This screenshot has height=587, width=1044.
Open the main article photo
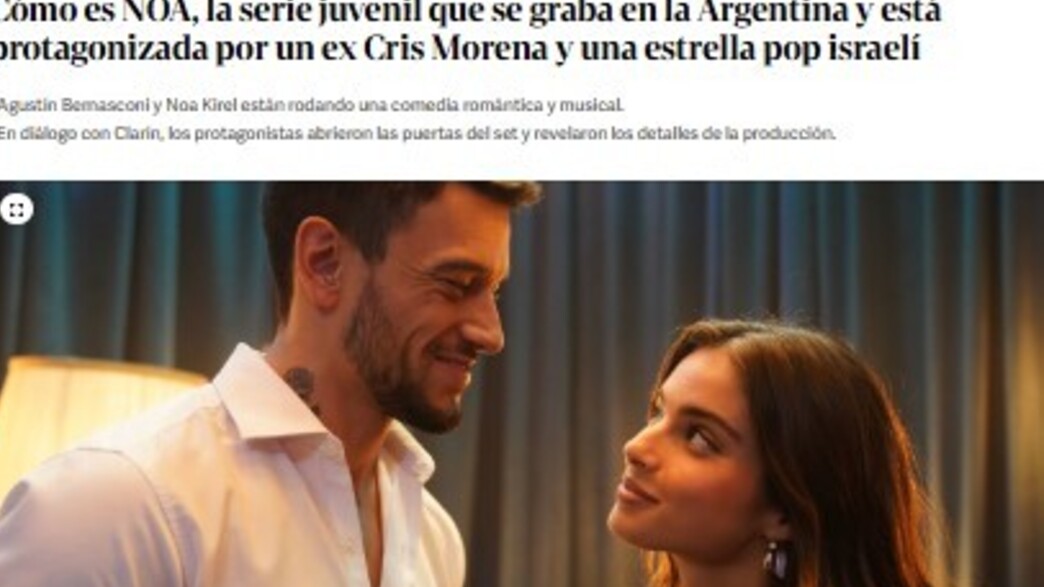[522, 384]
